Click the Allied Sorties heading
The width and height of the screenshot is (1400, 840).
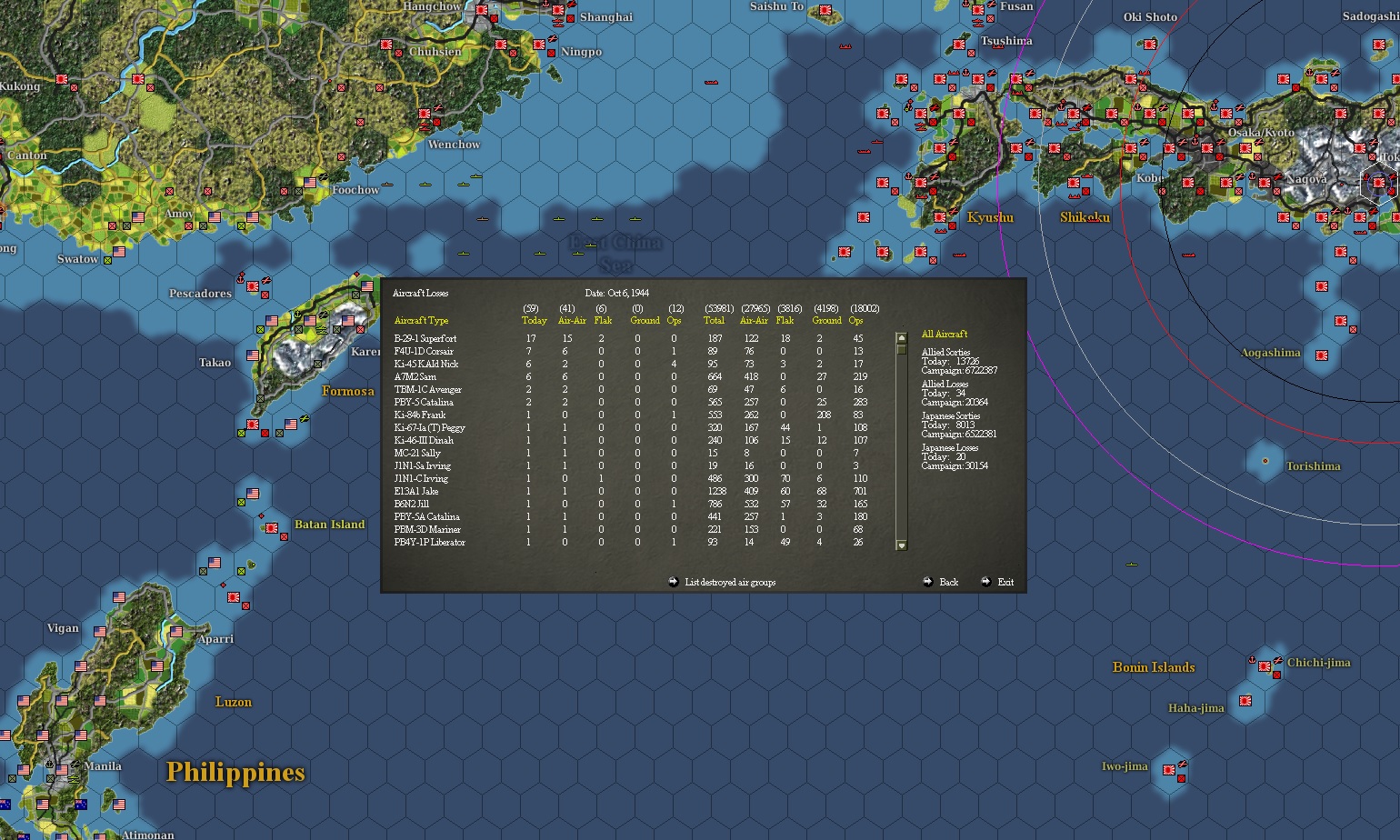945,352
